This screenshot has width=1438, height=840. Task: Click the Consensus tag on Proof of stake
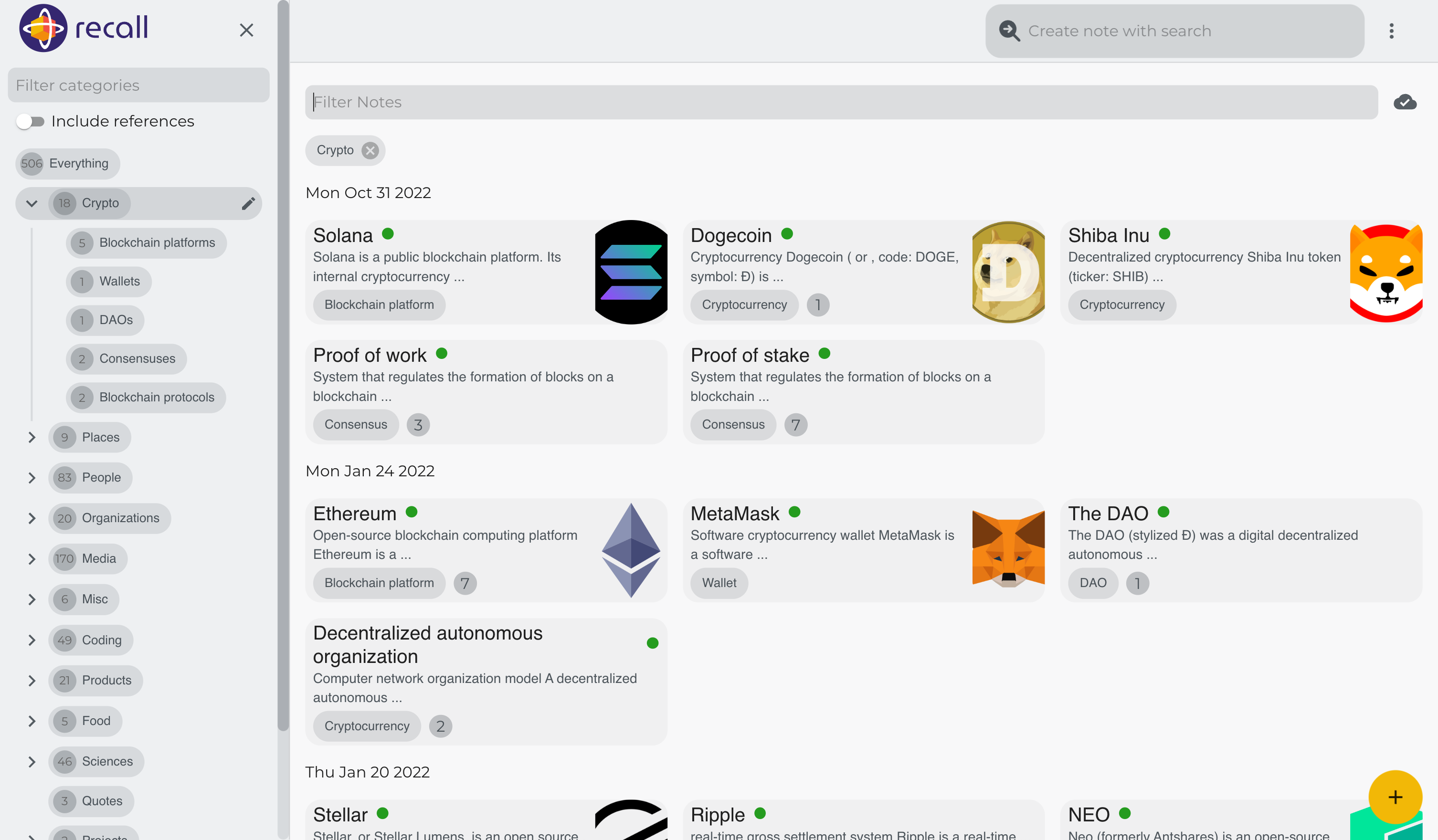coord(733,425)
